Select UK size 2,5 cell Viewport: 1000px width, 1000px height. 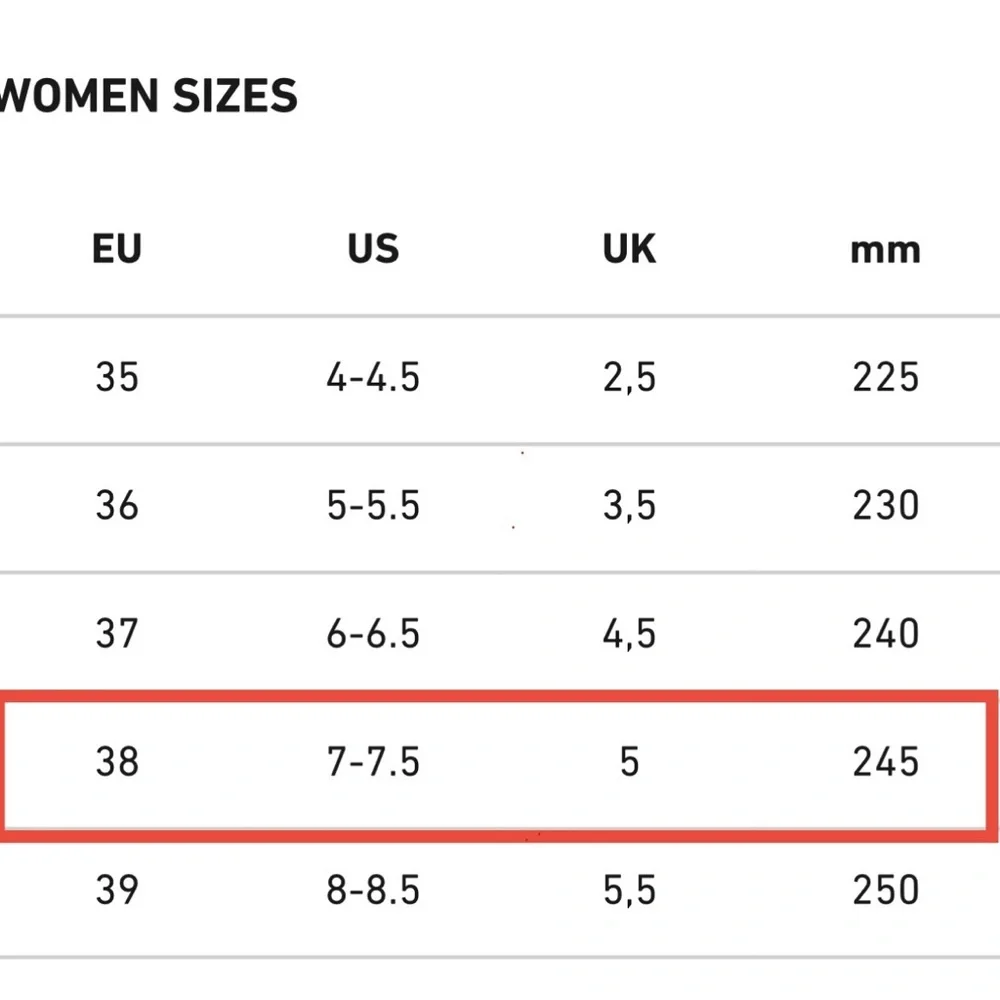[629, 378]
